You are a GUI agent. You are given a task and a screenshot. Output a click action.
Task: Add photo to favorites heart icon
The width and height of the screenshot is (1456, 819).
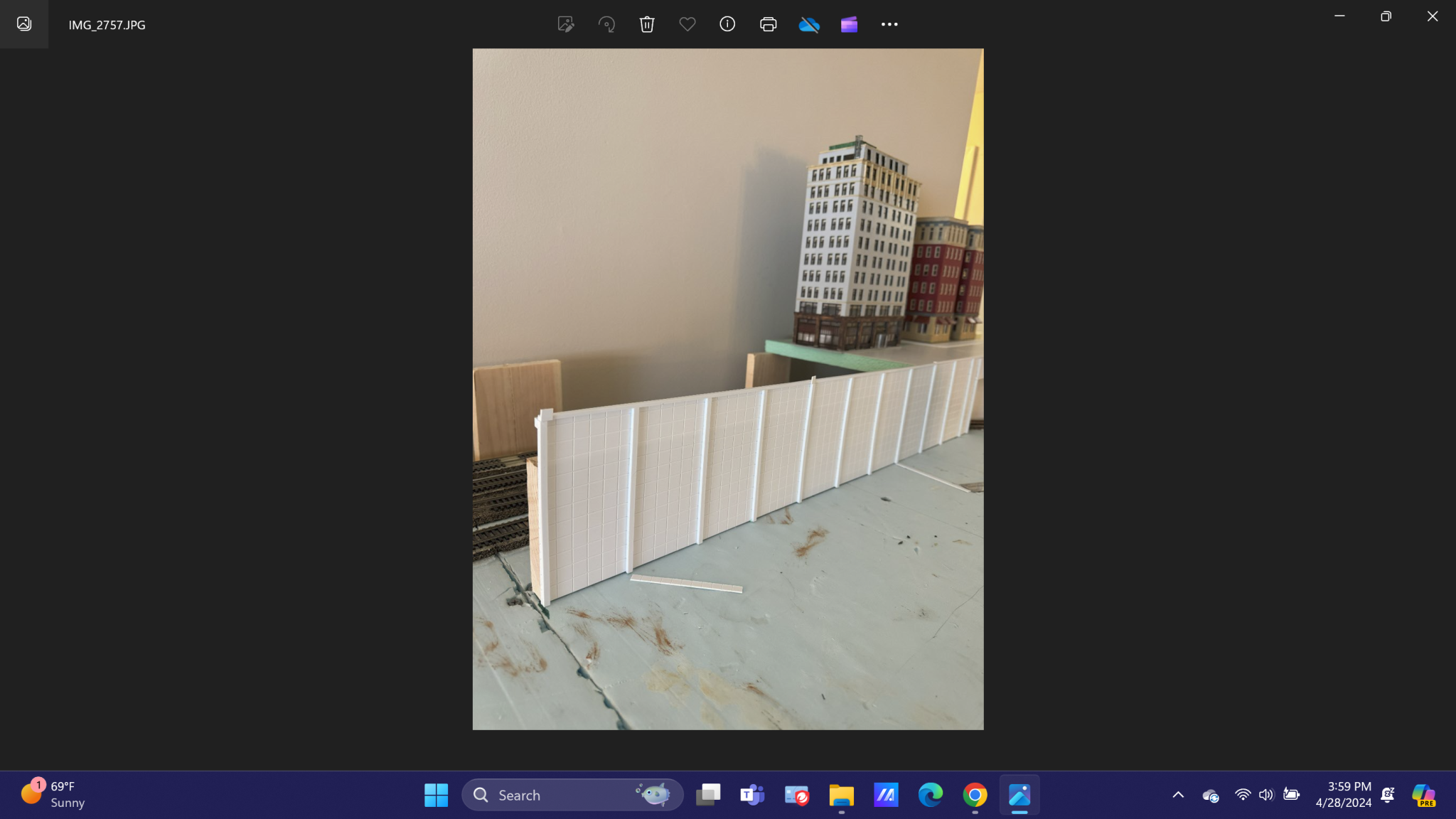pos(687,24)
